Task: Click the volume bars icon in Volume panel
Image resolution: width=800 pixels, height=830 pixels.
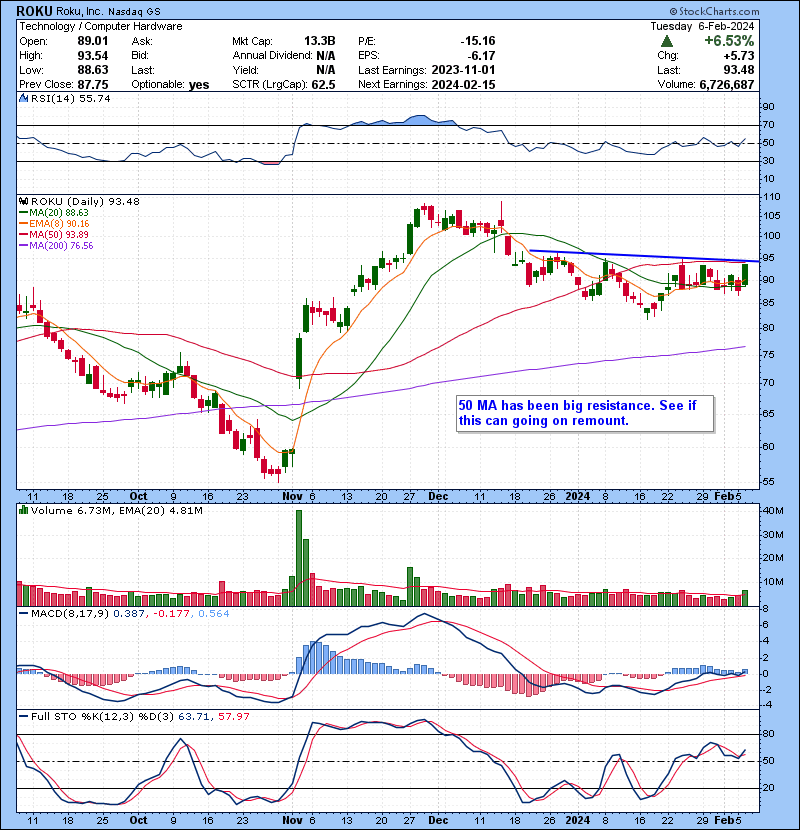Action: (x=23, y=510)
